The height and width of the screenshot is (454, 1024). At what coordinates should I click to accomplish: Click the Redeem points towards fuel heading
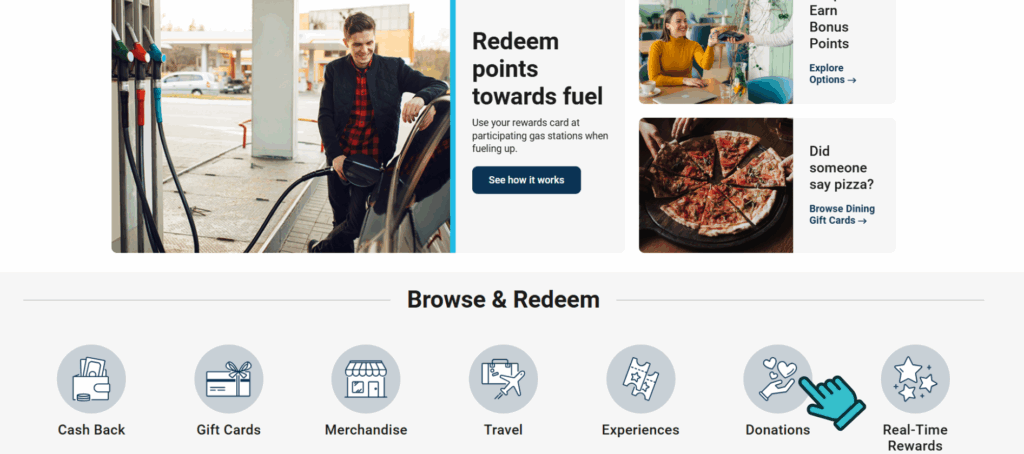[x=537, y=69]
